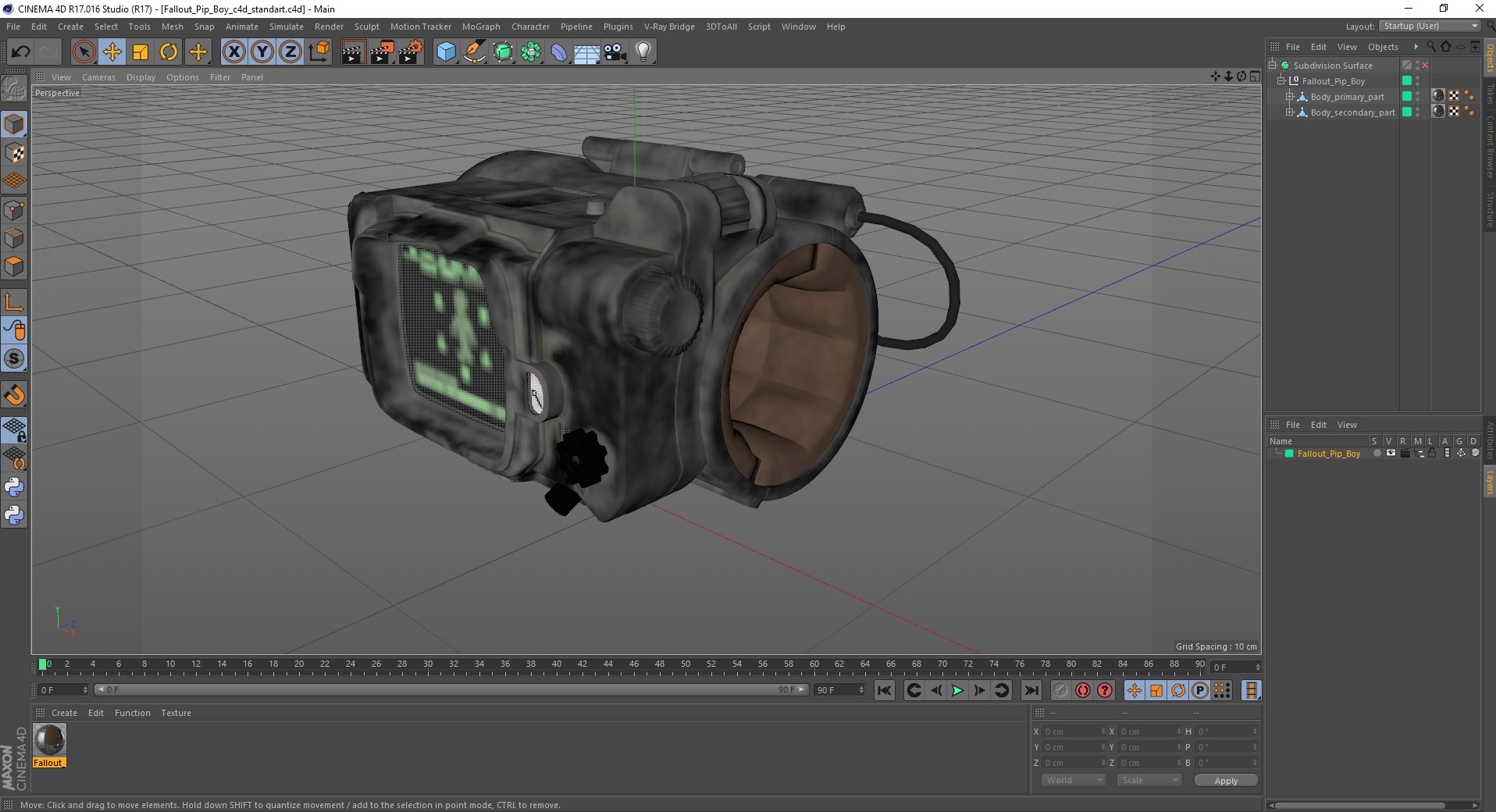Screen dimensions: 1496x812
Task: Open the Array modeling objects
Action: tap(532, 52)
